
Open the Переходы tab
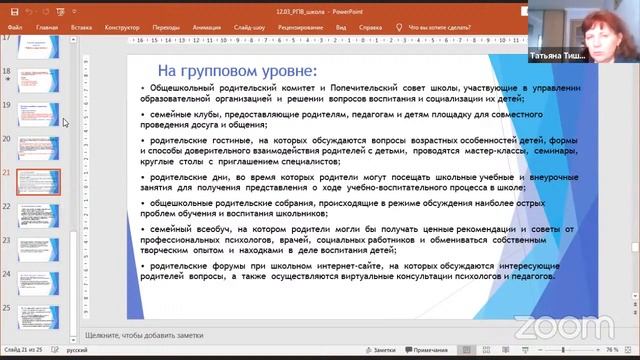point(166,27)
